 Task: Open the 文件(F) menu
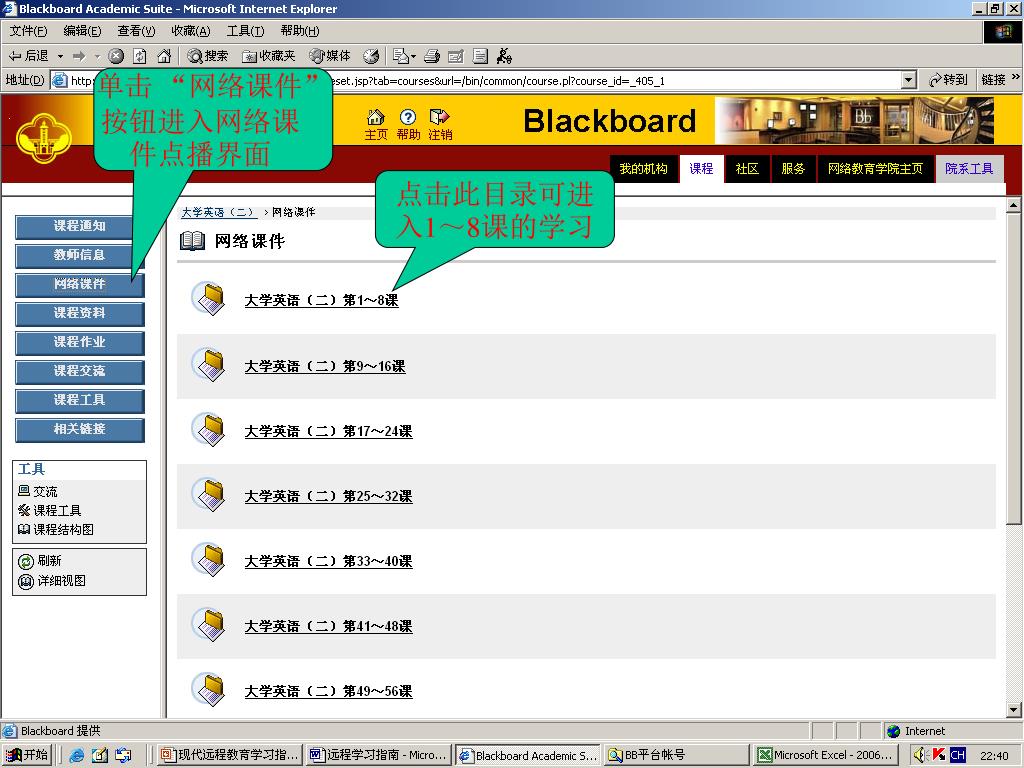[x=28, y=31]
